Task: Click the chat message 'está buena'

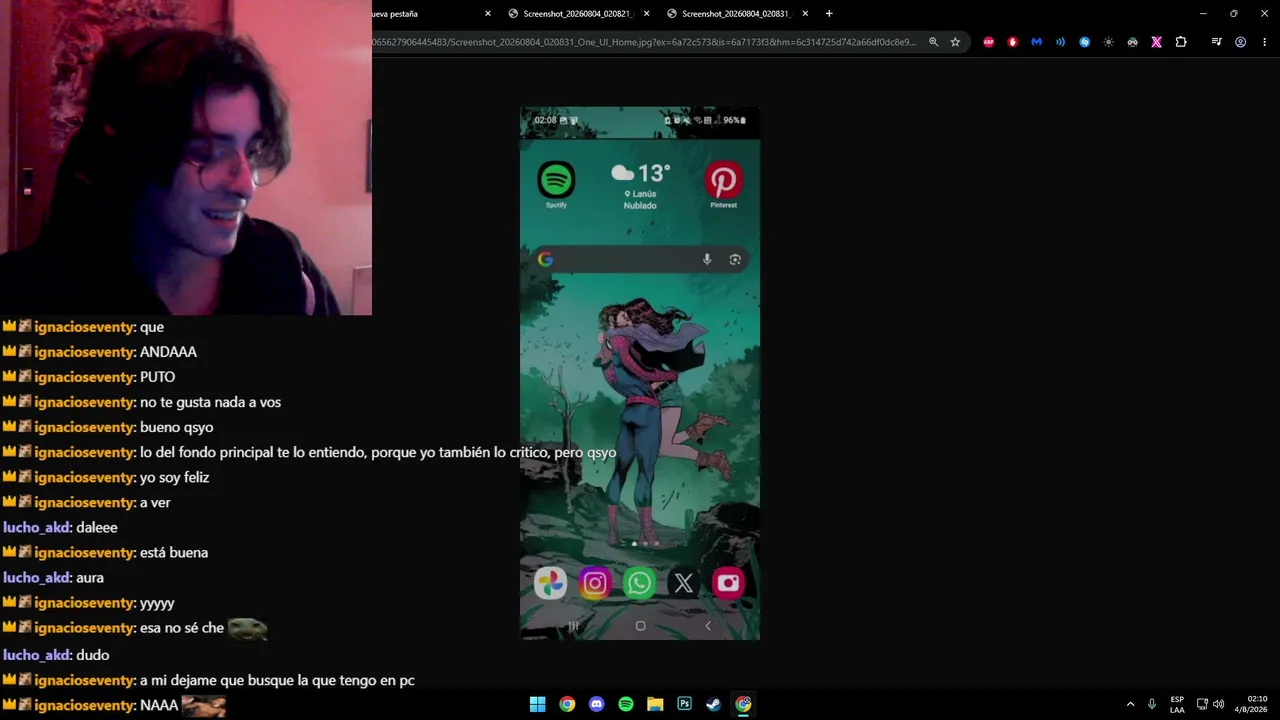Action: point(174,553)
